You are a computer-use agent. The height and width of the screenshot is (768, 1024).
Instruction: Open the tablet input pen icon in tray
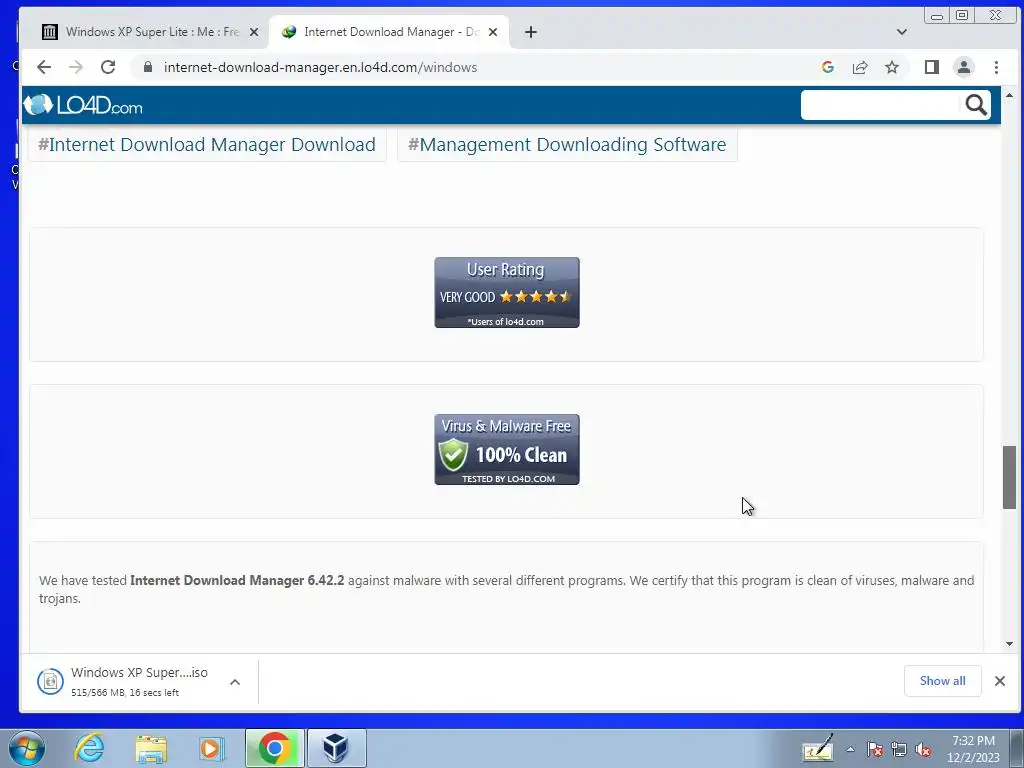(x=818, y=749)
